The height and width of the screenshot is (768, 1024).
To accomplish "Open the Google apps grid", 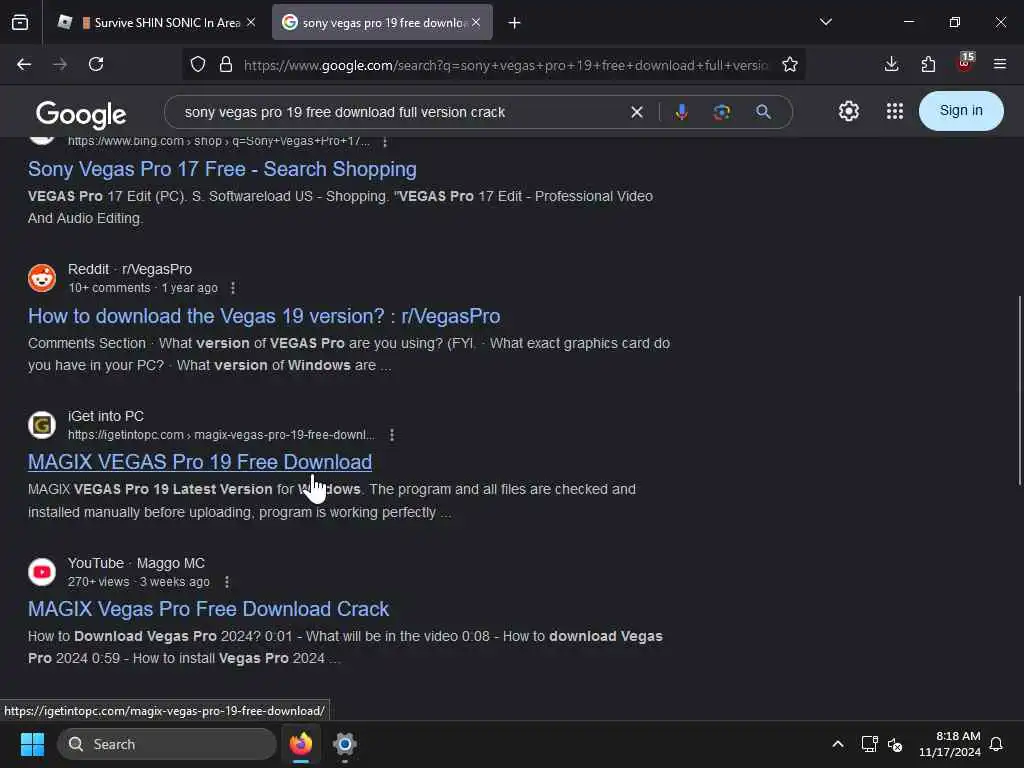I will (x=895, y=111).
